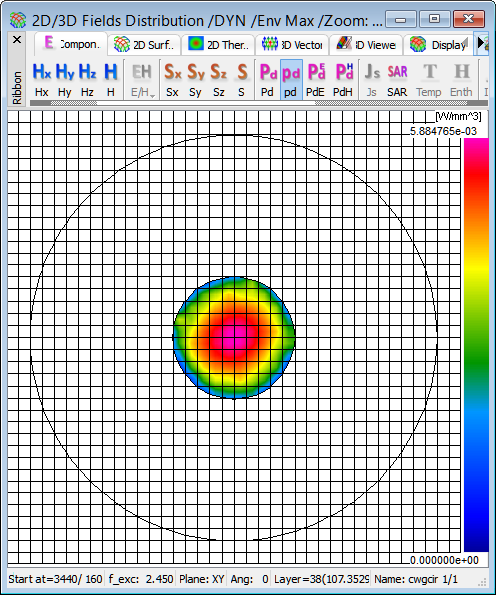Show total H field magnitude
The width and height of the screenshot is (496, 595).
pos(110,79)
